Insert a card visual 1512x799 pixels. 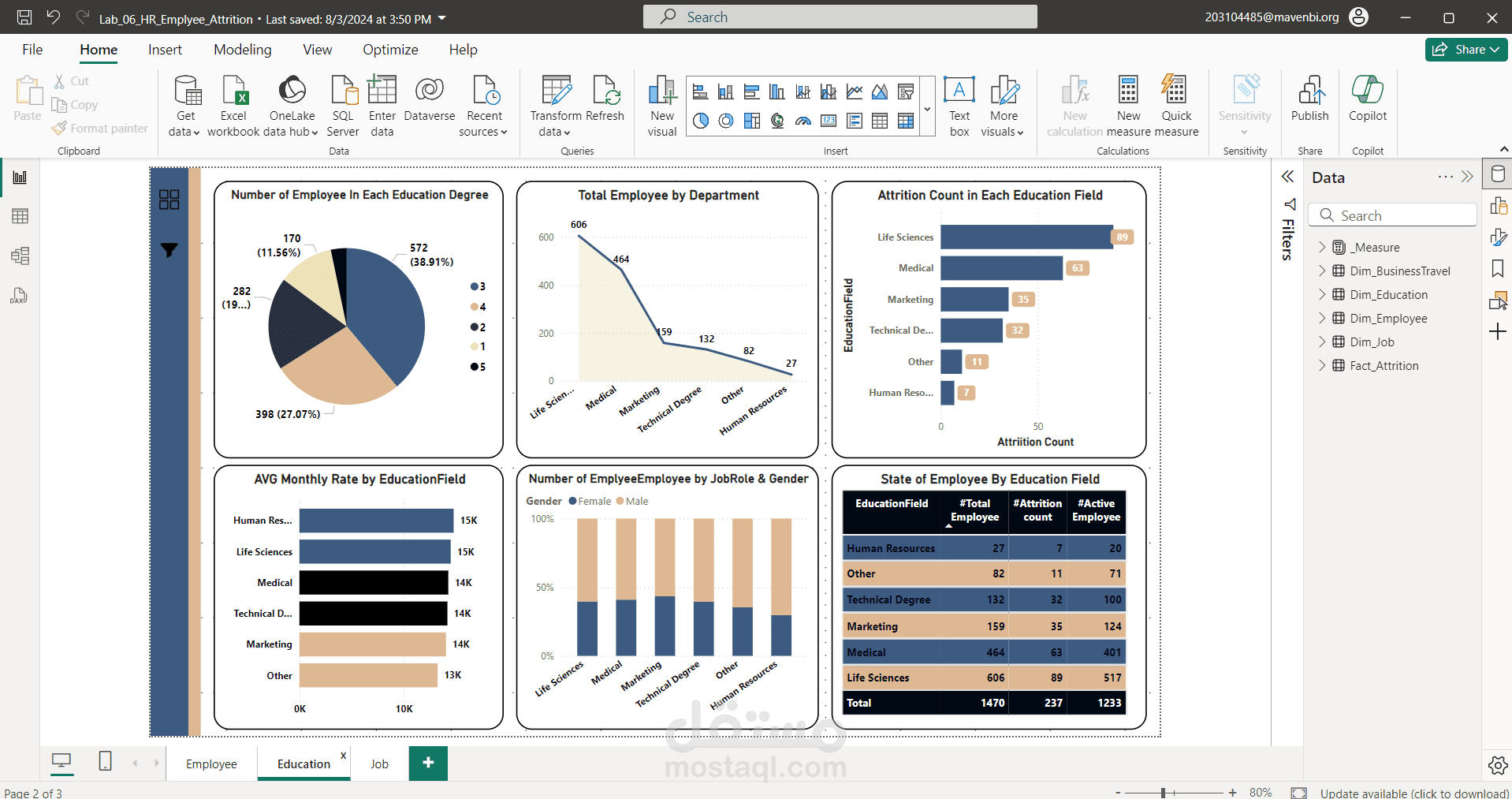coord(829,121)
